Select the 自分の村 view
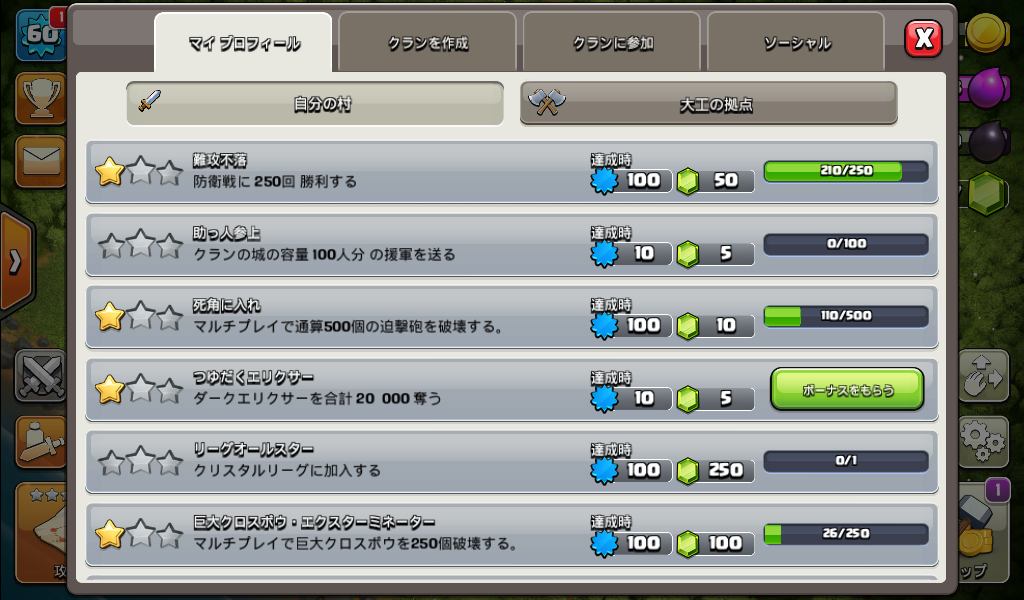The image size is (1024, 600). point(315,103)
